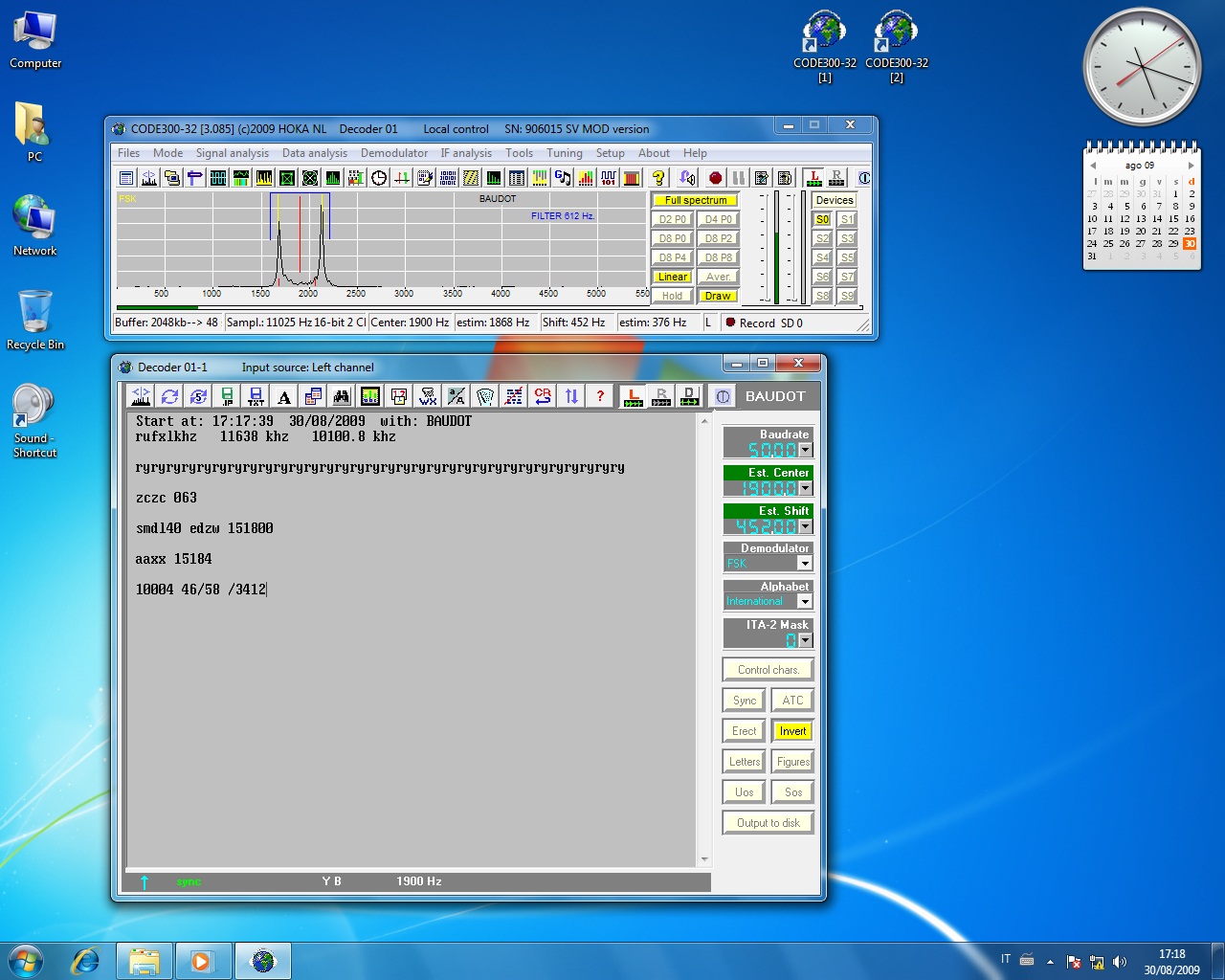Click the JP save floppy icon in decoder toolbar
Screen dimensions: 1225x980
click(227, 396)
